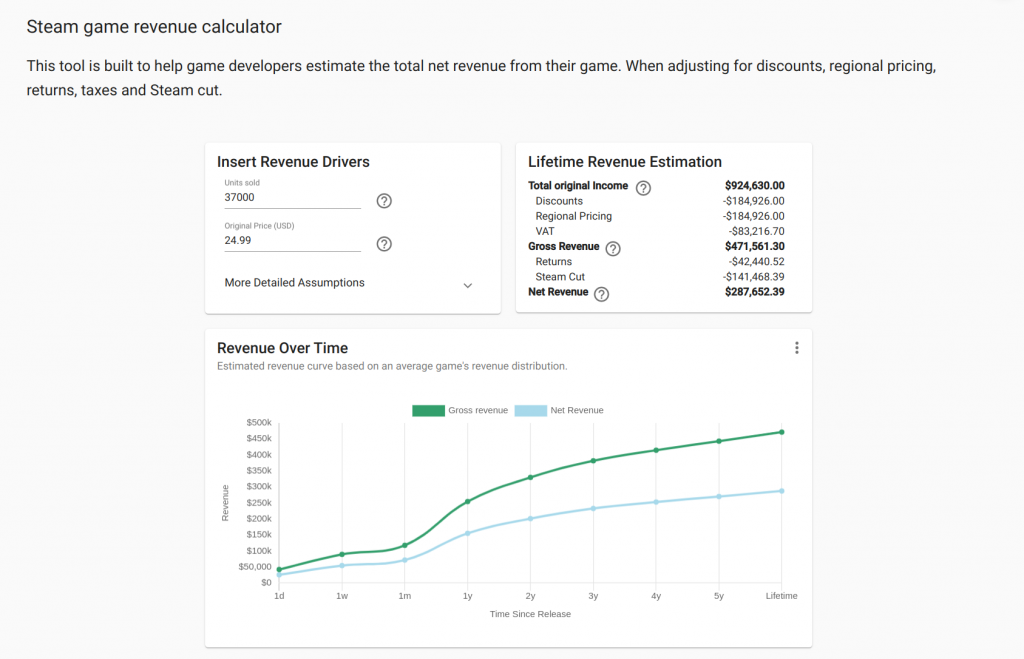Click the gross revenue data point at 2y
The height and width of the screenshot is (659, 1024).
[530, 477]
